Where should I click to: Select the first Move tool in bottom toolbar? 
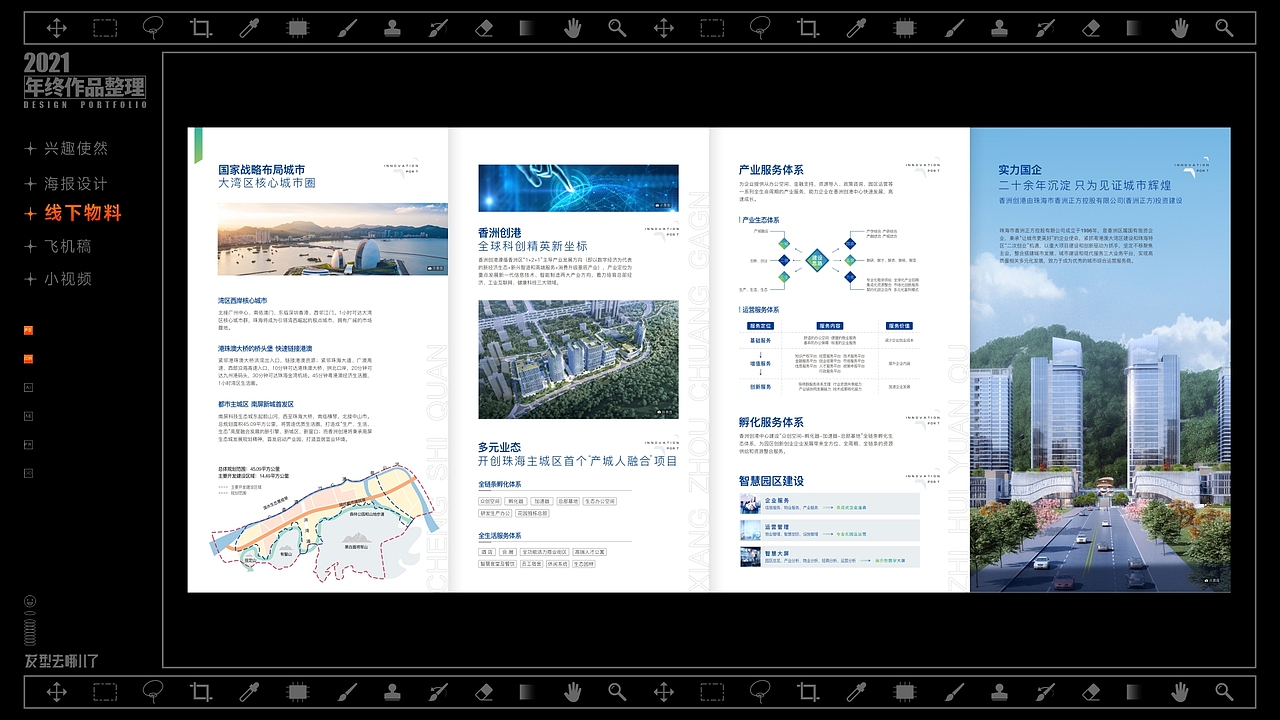tap(57, 691)
